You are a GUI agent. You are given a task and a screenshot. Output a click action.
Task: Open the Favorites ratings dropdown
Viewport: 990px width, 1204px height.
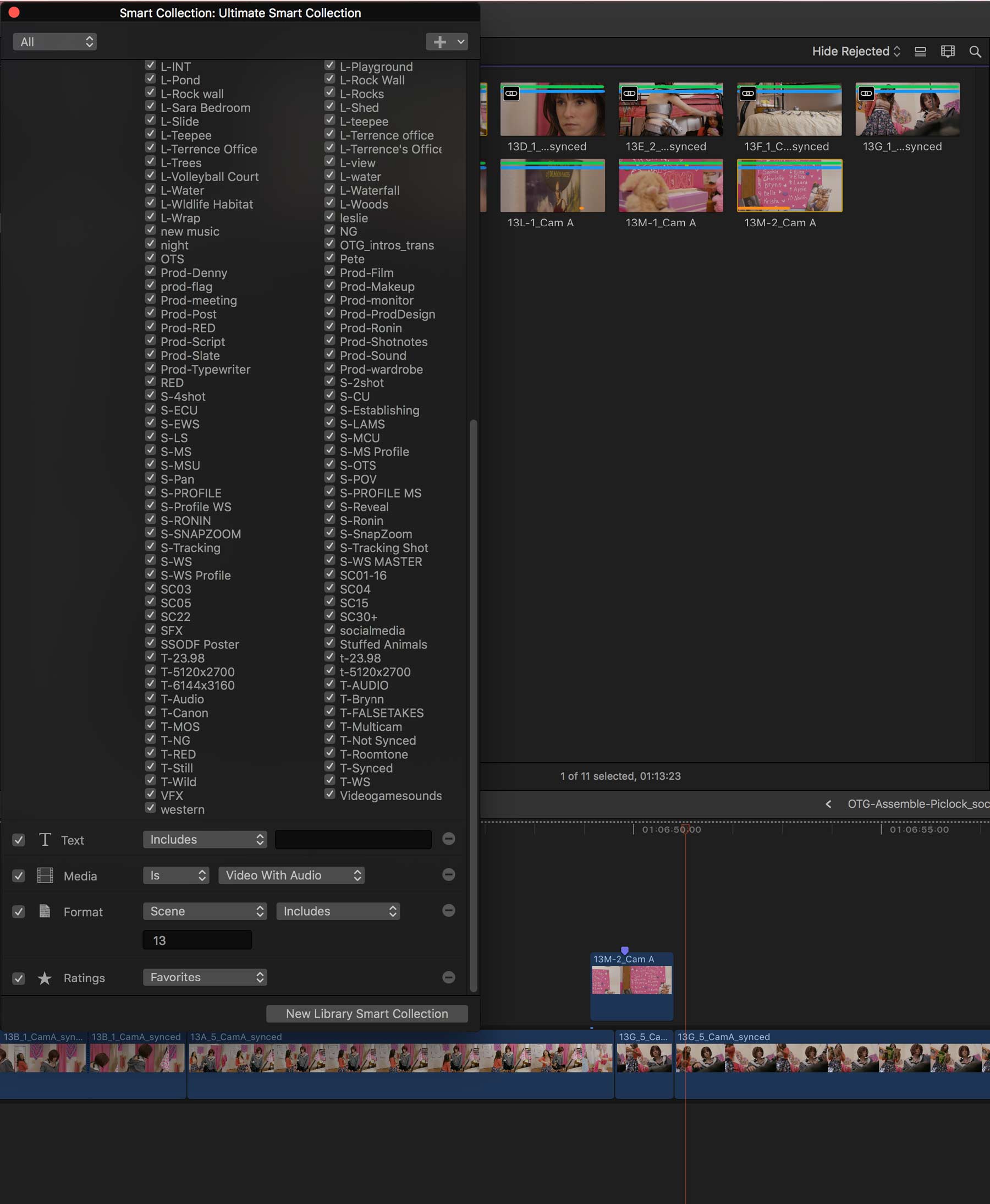point(205,977)
